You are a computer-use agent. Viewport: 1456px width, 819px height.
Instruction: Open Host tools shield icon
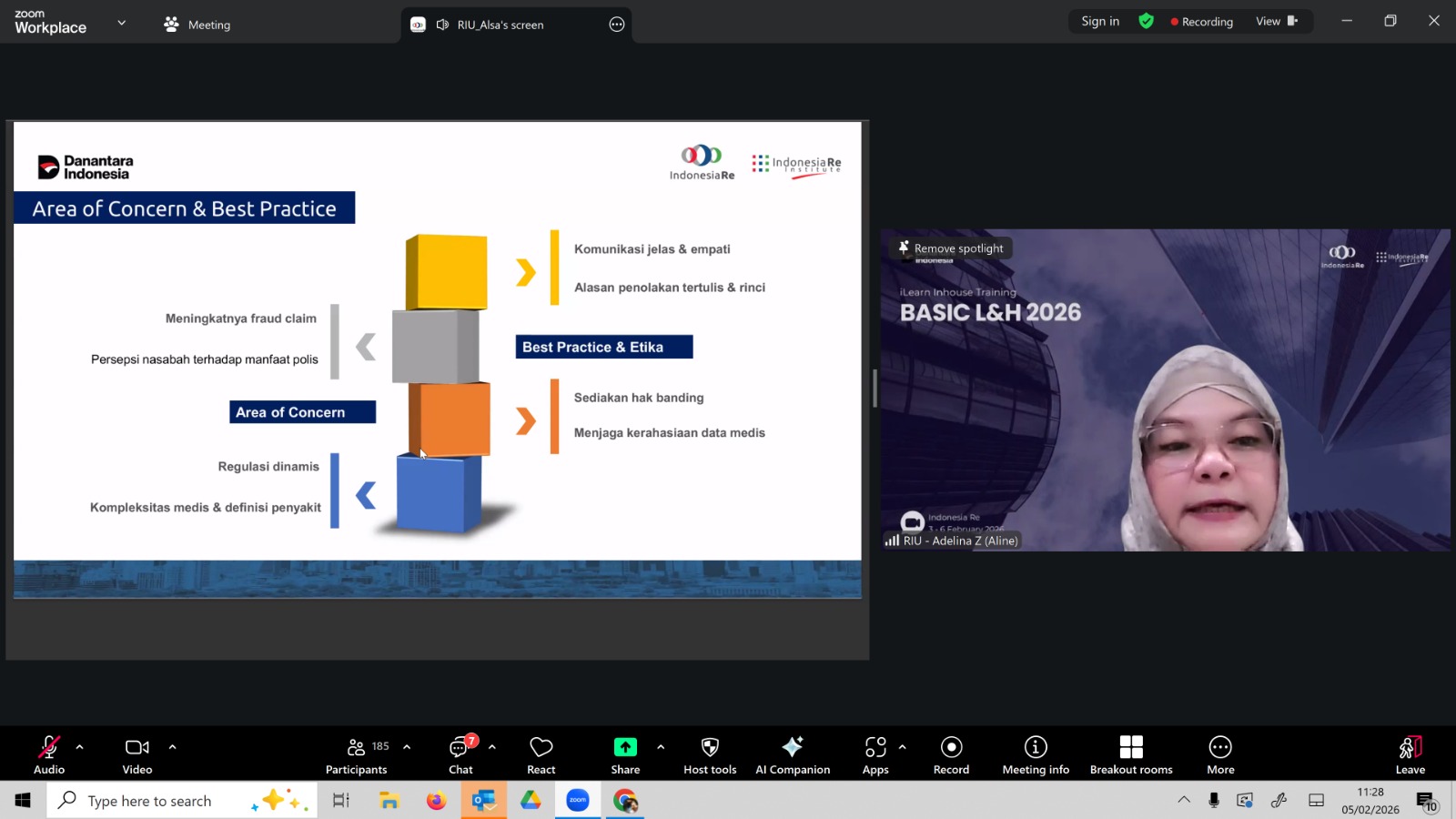pos(710,754)
